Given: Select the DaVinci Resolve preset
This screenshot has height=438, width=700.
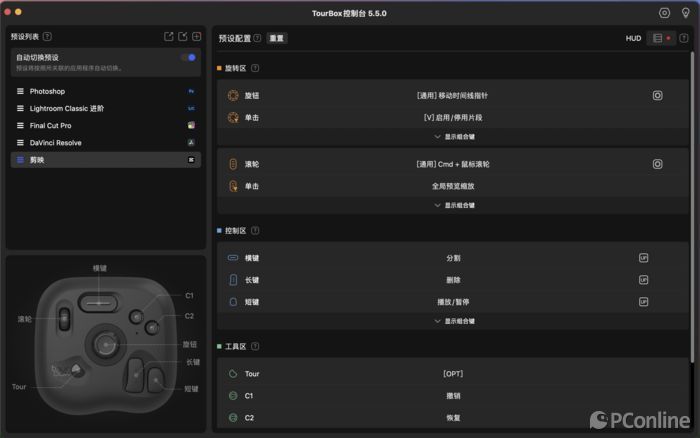Looking at the screenshot, I should 106,143.
